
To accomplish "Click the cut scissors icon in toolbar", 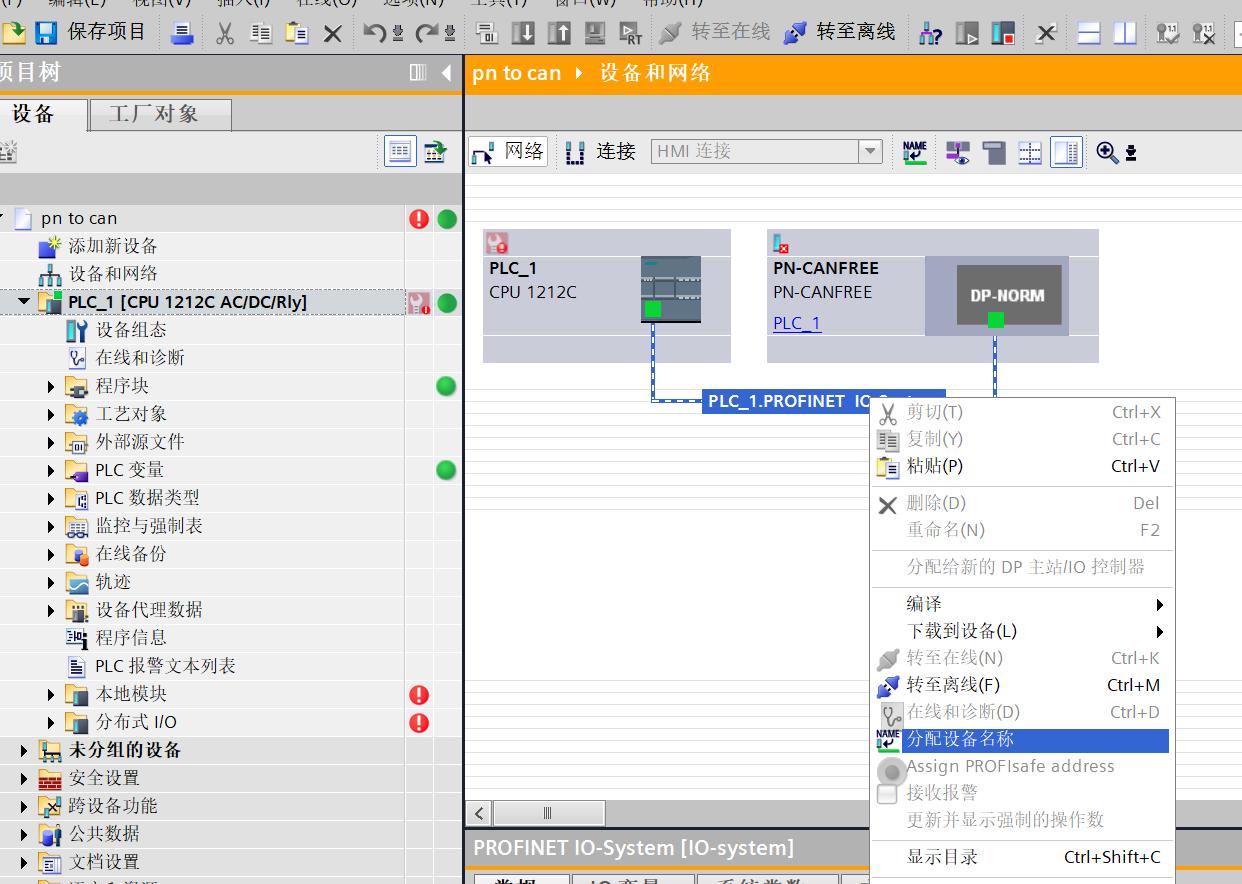I will [225, 33].
